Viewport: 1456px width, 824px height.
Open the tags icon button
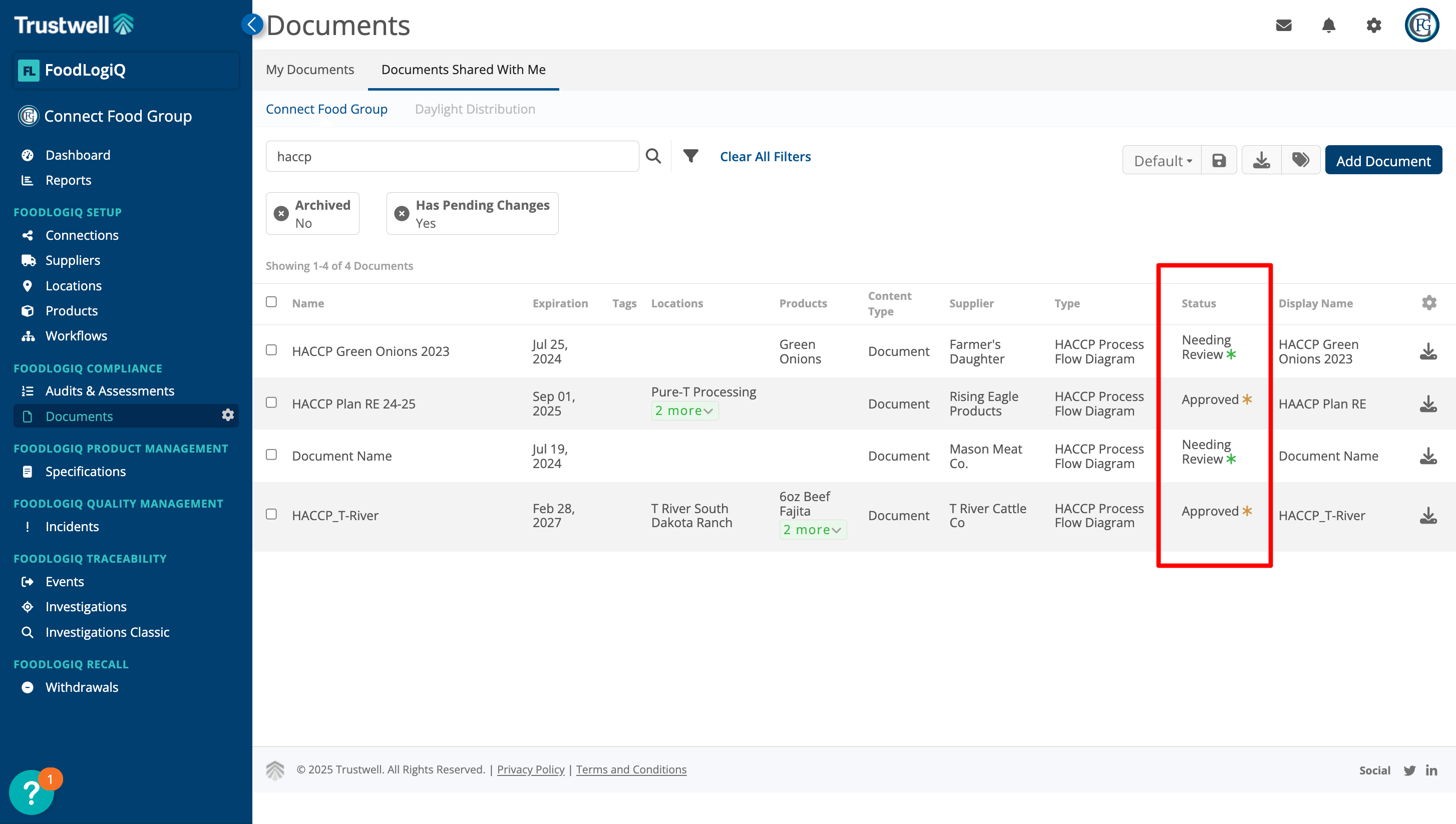1300,161
